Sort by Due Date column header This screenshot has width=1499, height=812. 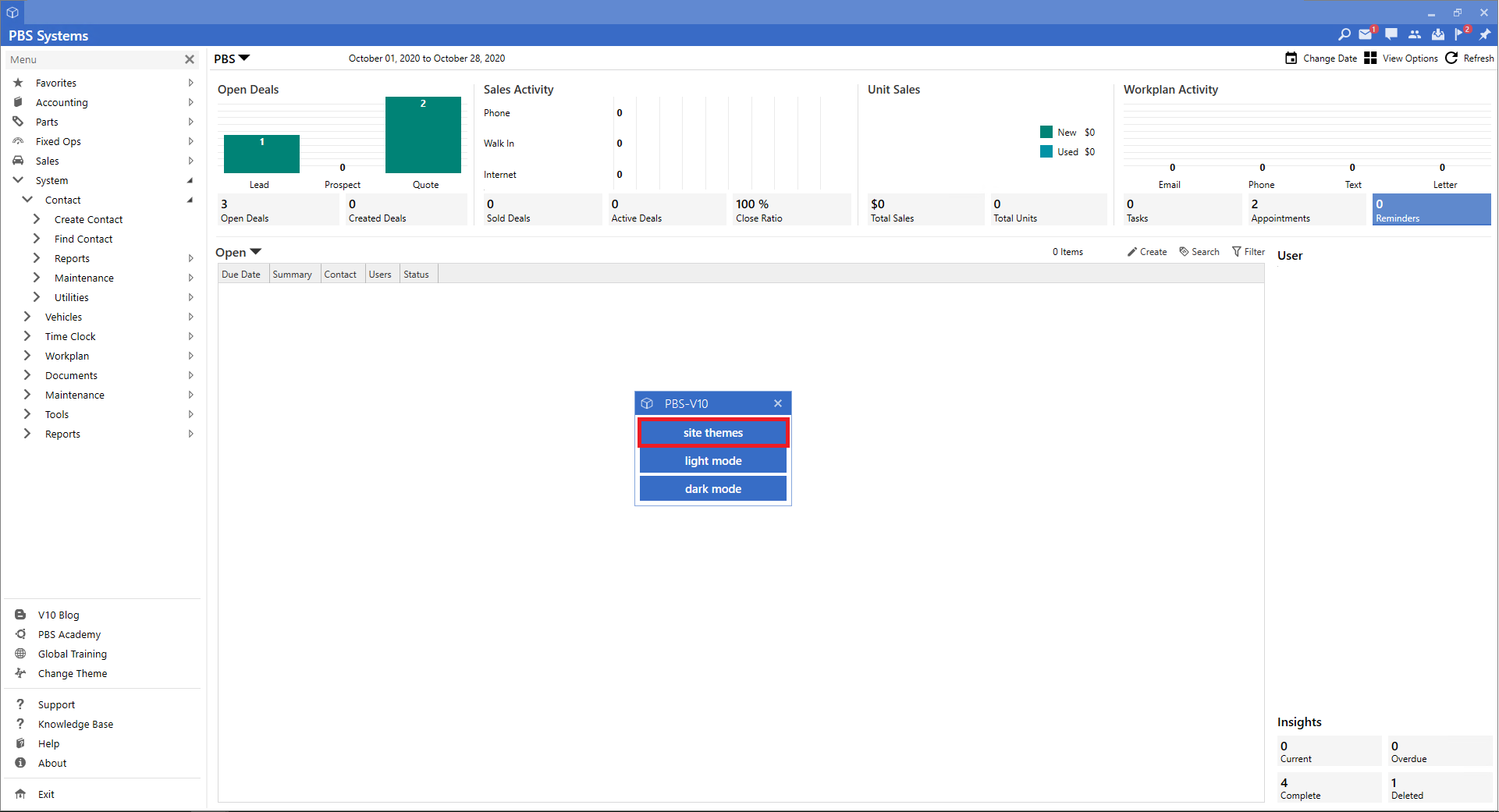click(x=242, y=275)
